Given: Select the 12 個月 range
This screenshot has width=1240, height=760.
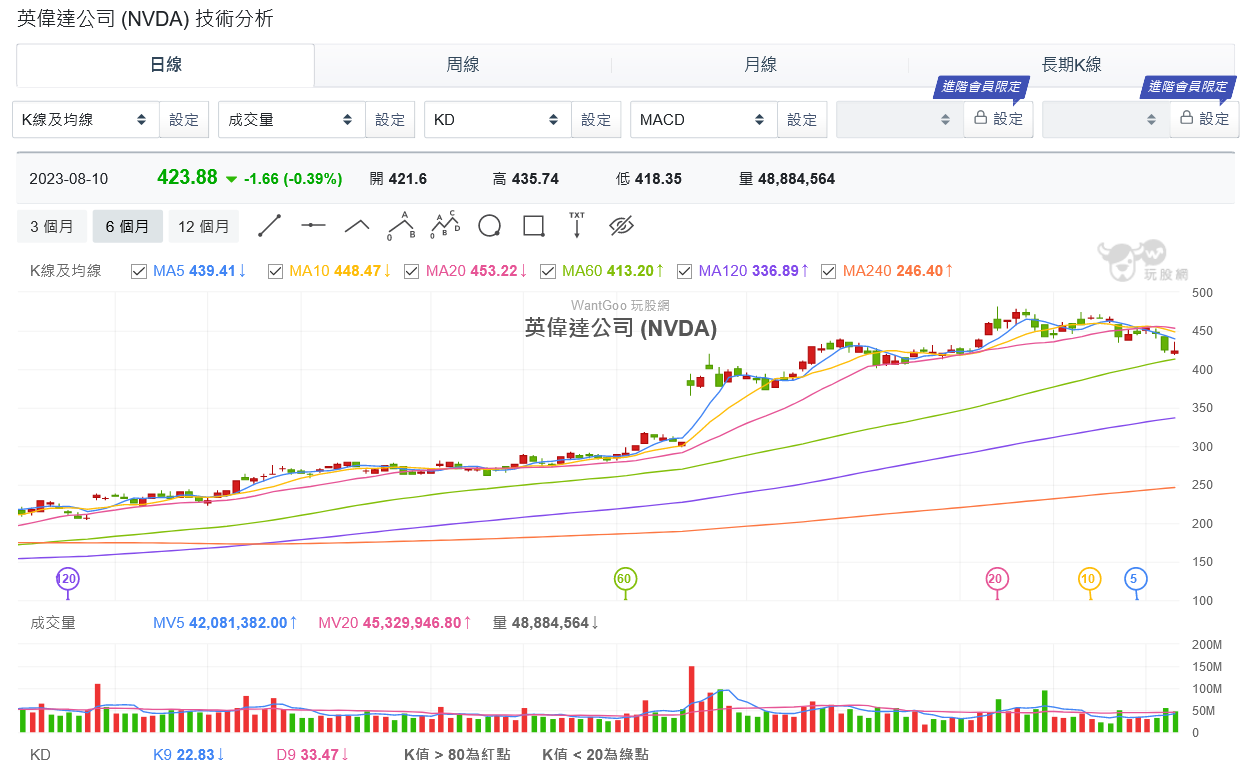Looking at the screenshot, I should [204, 226].
